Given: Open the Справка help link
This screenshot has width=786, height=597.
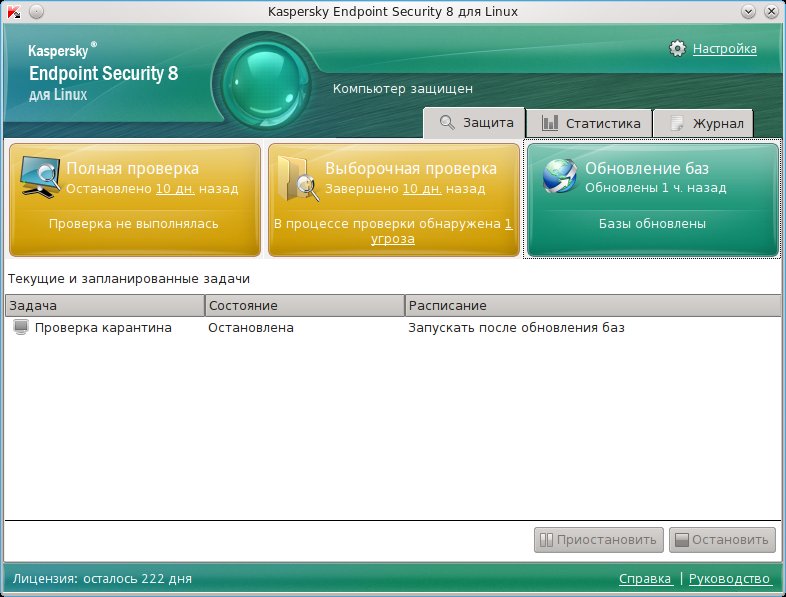Looking at the screenshot, I should [x=645, y=578].
